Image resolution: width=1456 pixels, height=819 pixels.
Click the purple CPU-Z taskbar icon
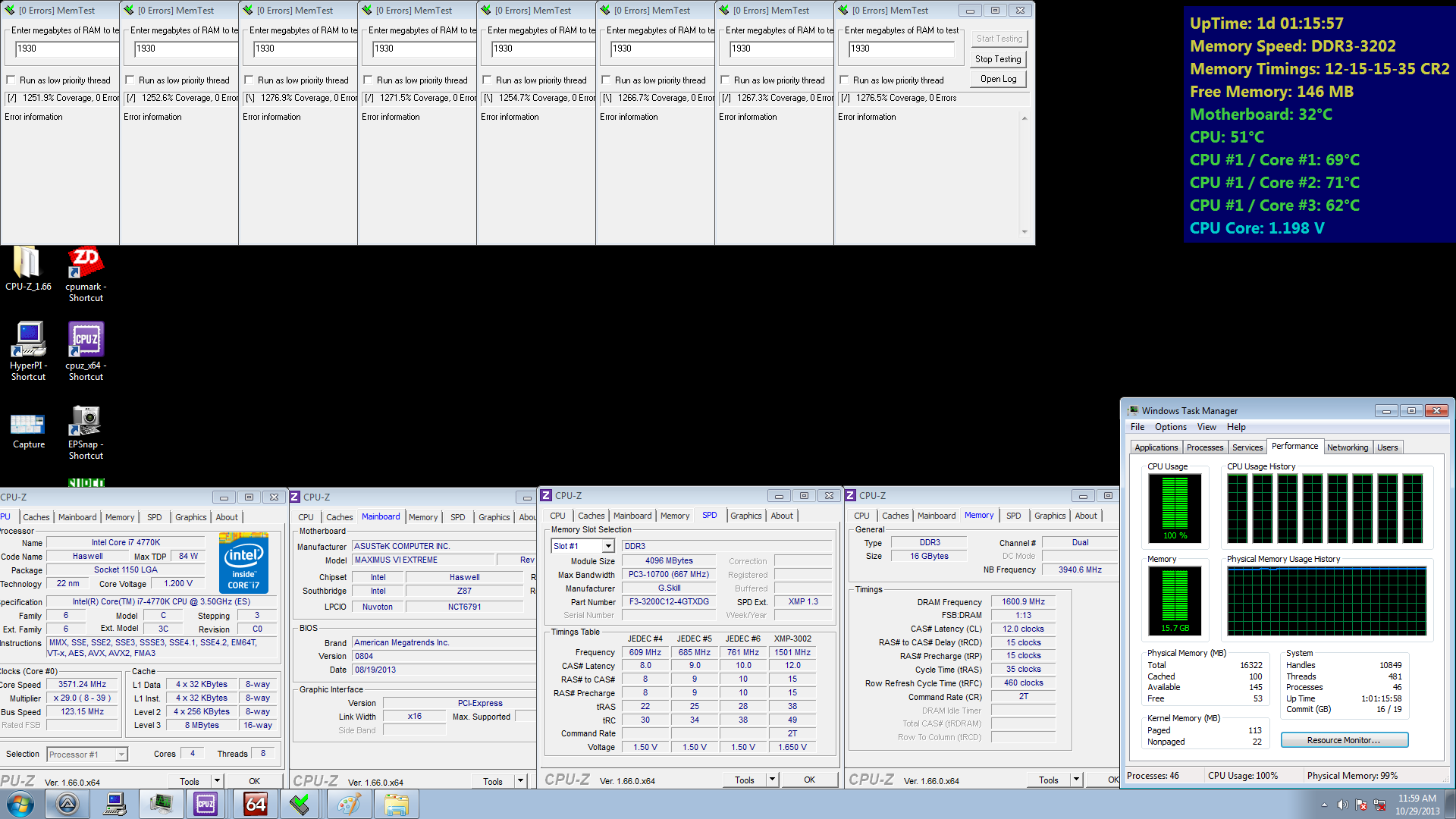click(x=206, y=804)
